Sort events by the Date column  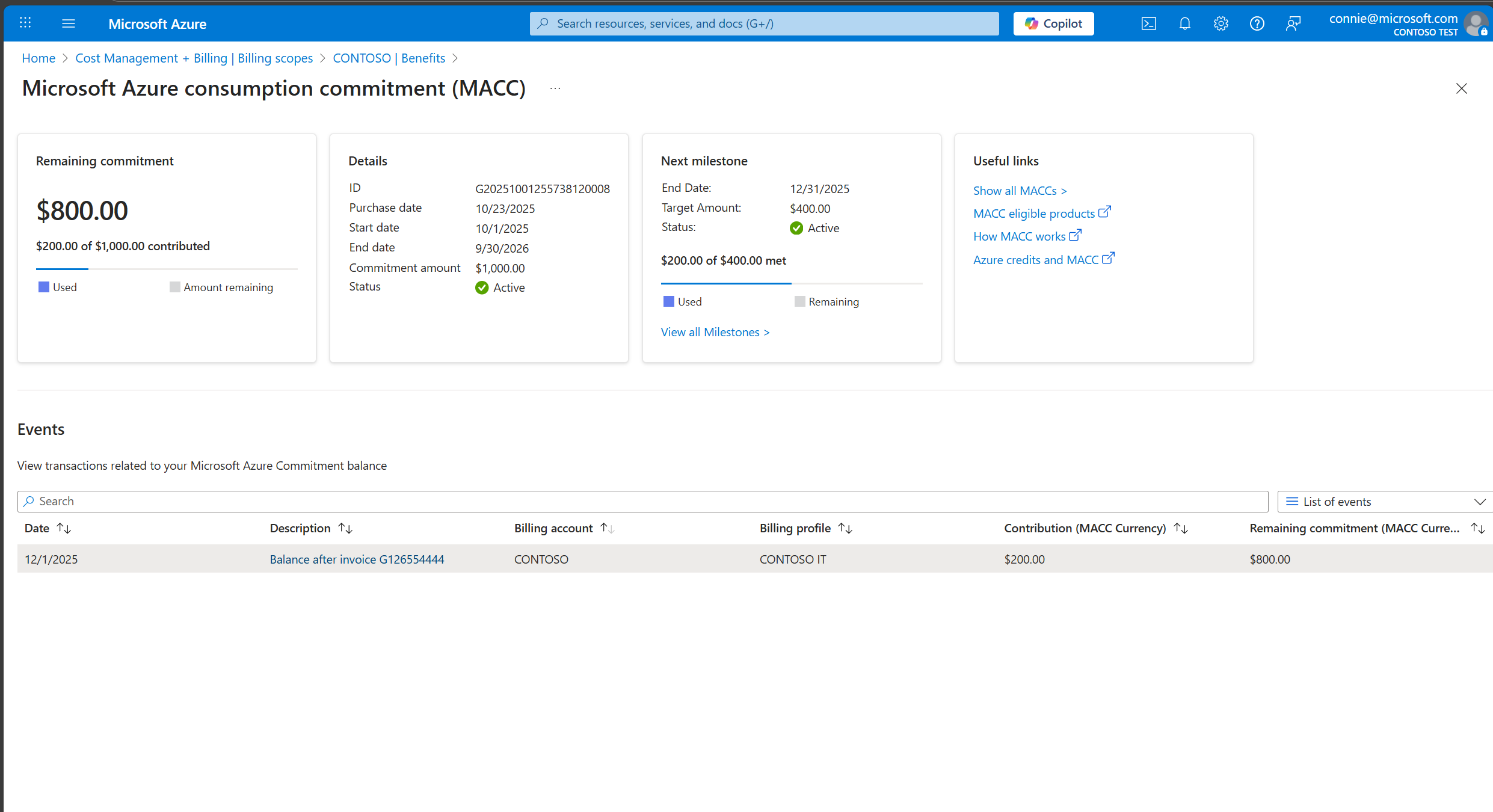tap(64, 528)
